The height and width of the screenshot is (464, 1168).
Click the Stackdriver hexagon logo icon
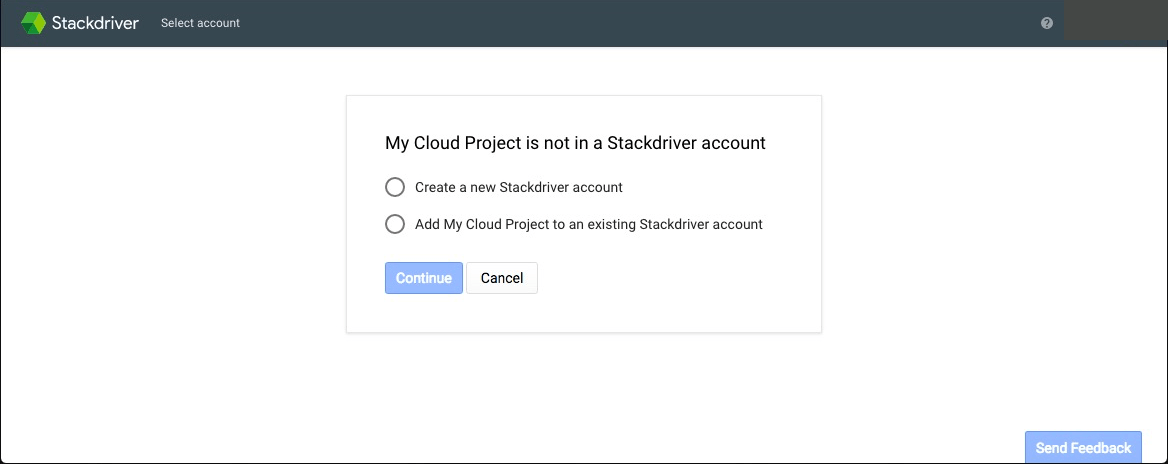(x=34, y=23)
